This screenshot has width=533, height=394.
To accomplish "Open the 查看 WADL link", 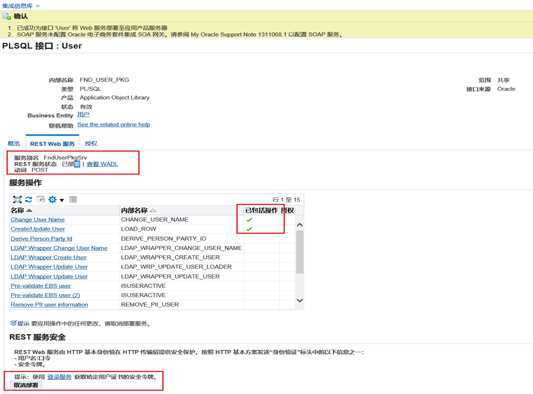I will pos(102,164).
